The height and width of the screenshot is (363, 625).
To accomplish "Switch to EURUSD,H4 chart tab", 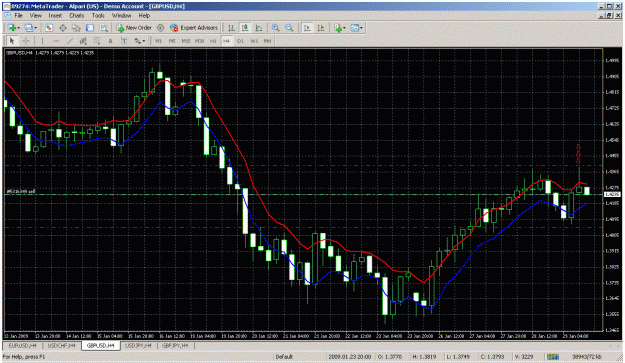I will tap(23, 345).
